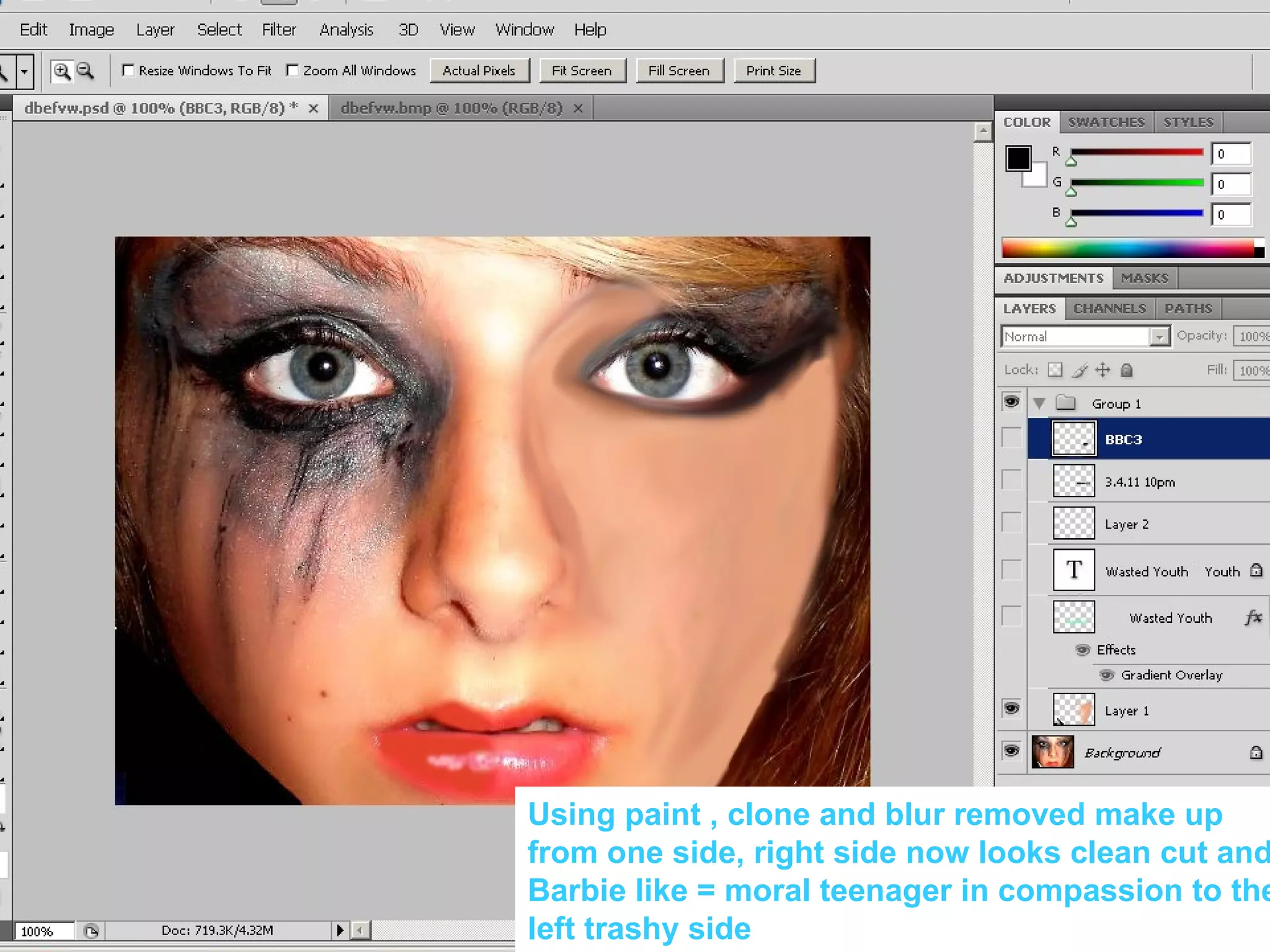This screenshot has width=1270, height=952.
Task: Click the Wasted Youth T type thumbnail
Action: coord(1074,570)
